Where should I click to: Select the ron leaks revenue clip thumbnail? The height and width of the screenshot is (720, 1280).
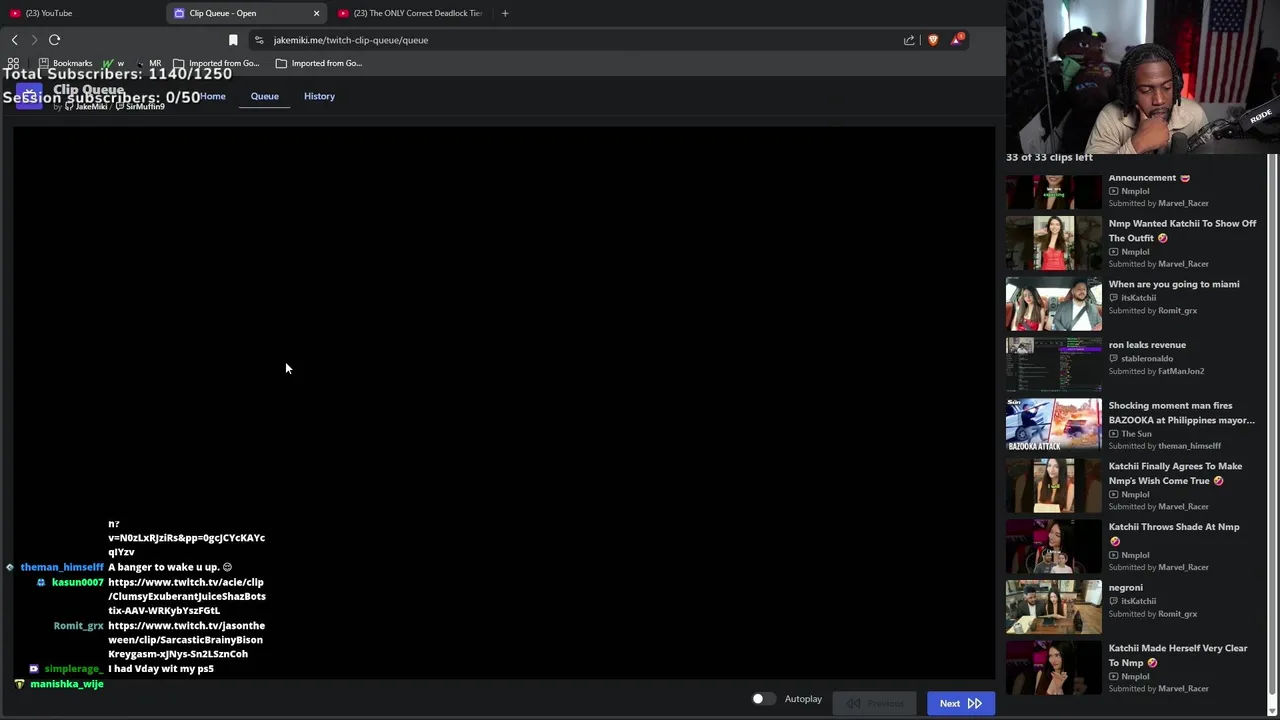click(x=1053, y=364)
